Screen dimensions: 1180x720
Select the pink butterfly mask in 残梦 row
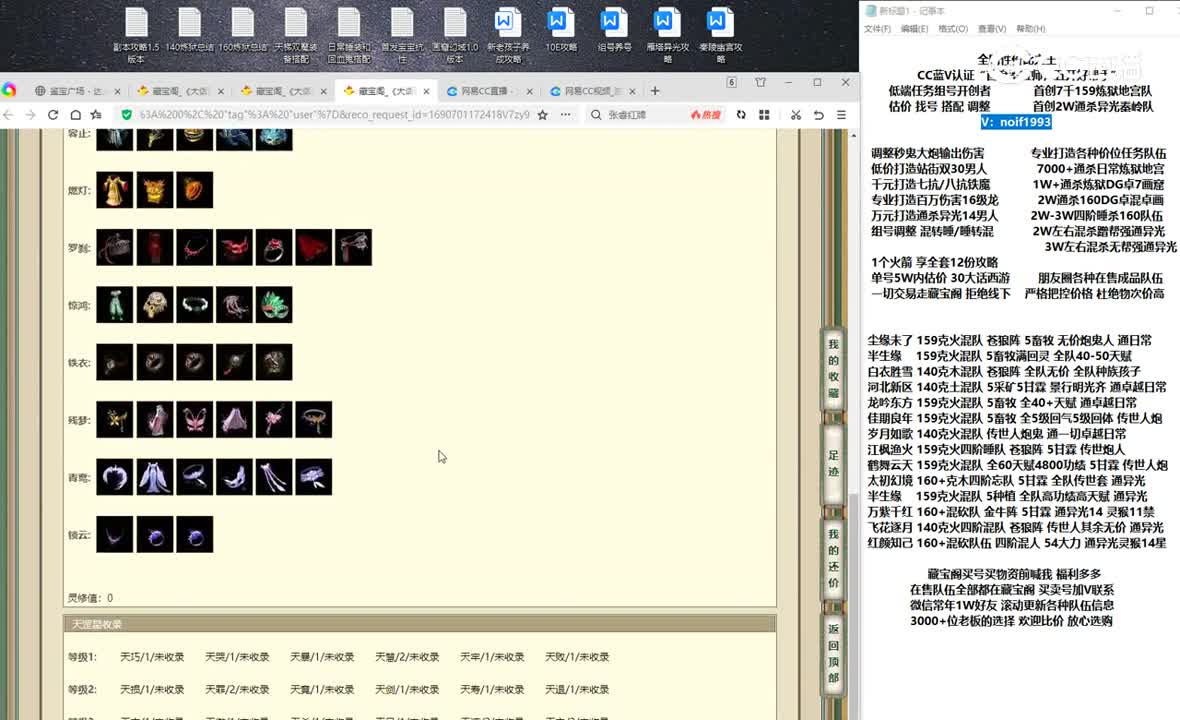pyautogui.click(x=194, y=420)
